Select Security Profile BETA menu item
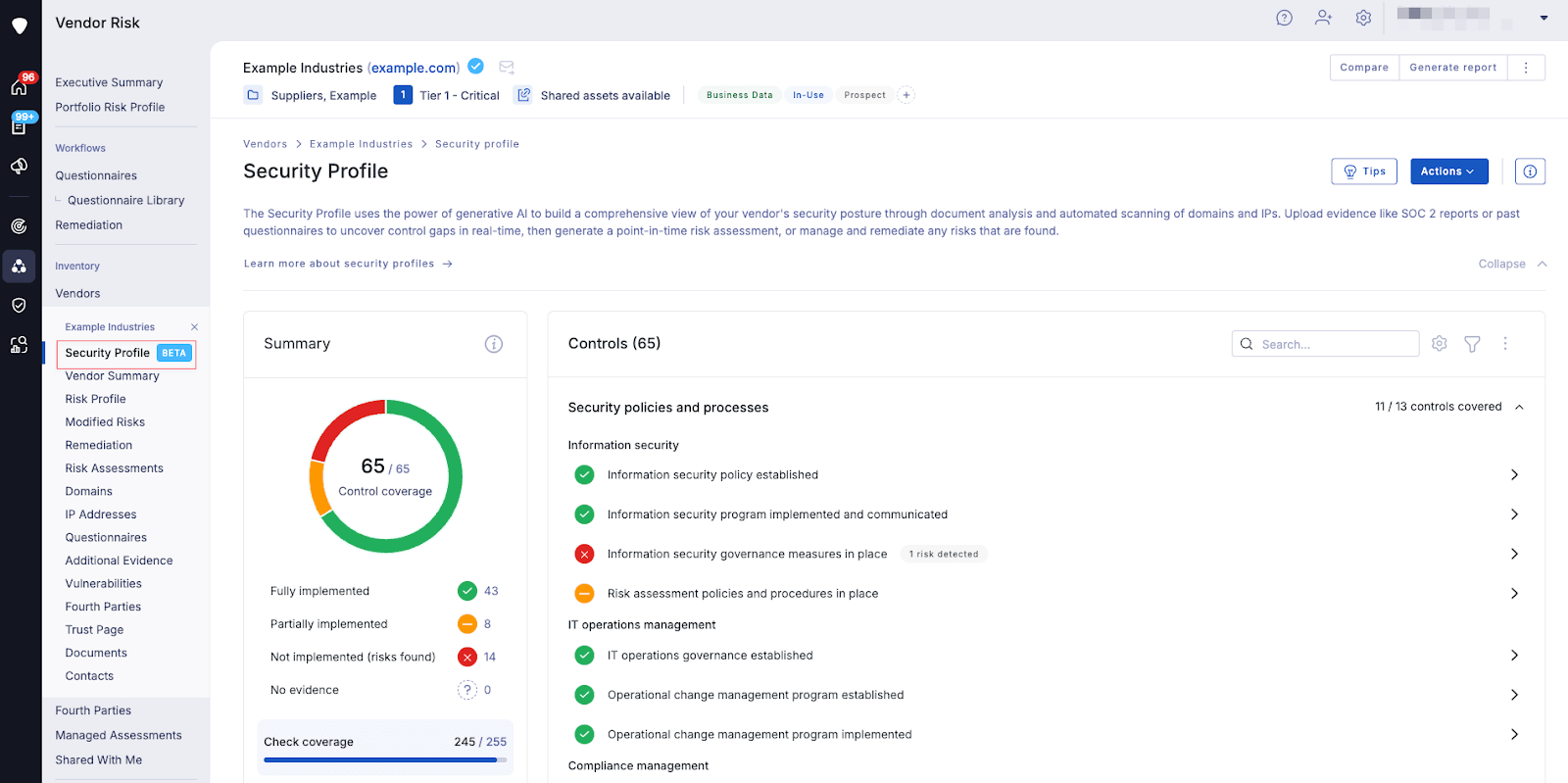1568x783 pixels. click(126, 353)
